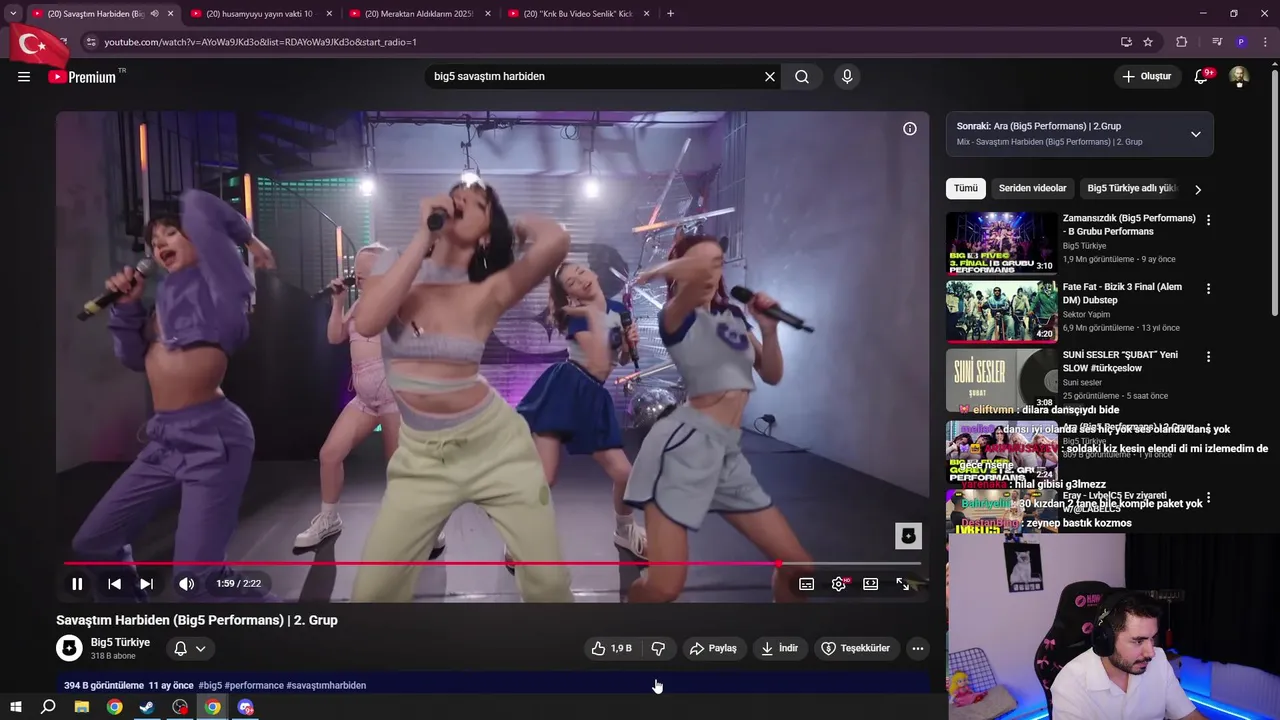Click the red playhead on the timeline
The image size is (1280, 720).
pyautogui.click(x=778, y=564)
